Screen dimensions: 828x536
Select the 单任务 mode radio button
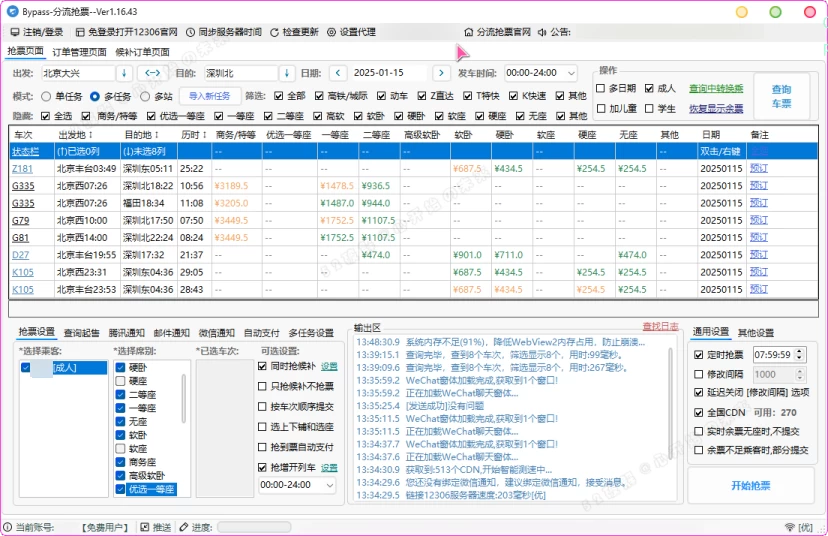click(x=46, y=96)
